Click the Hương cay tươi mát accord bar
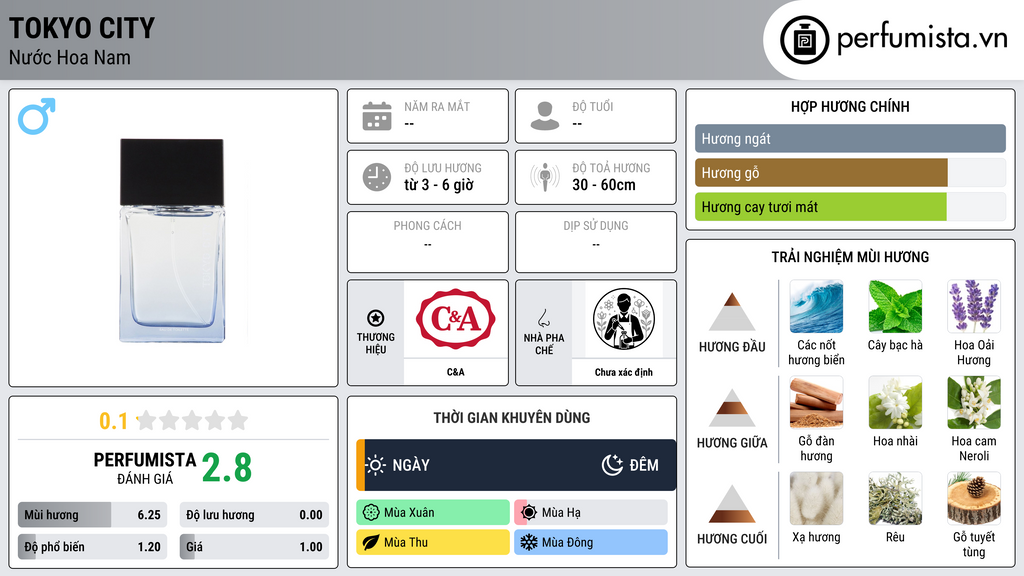The image size is (1024, 576). pyautogui.click(x=850, y=207)
